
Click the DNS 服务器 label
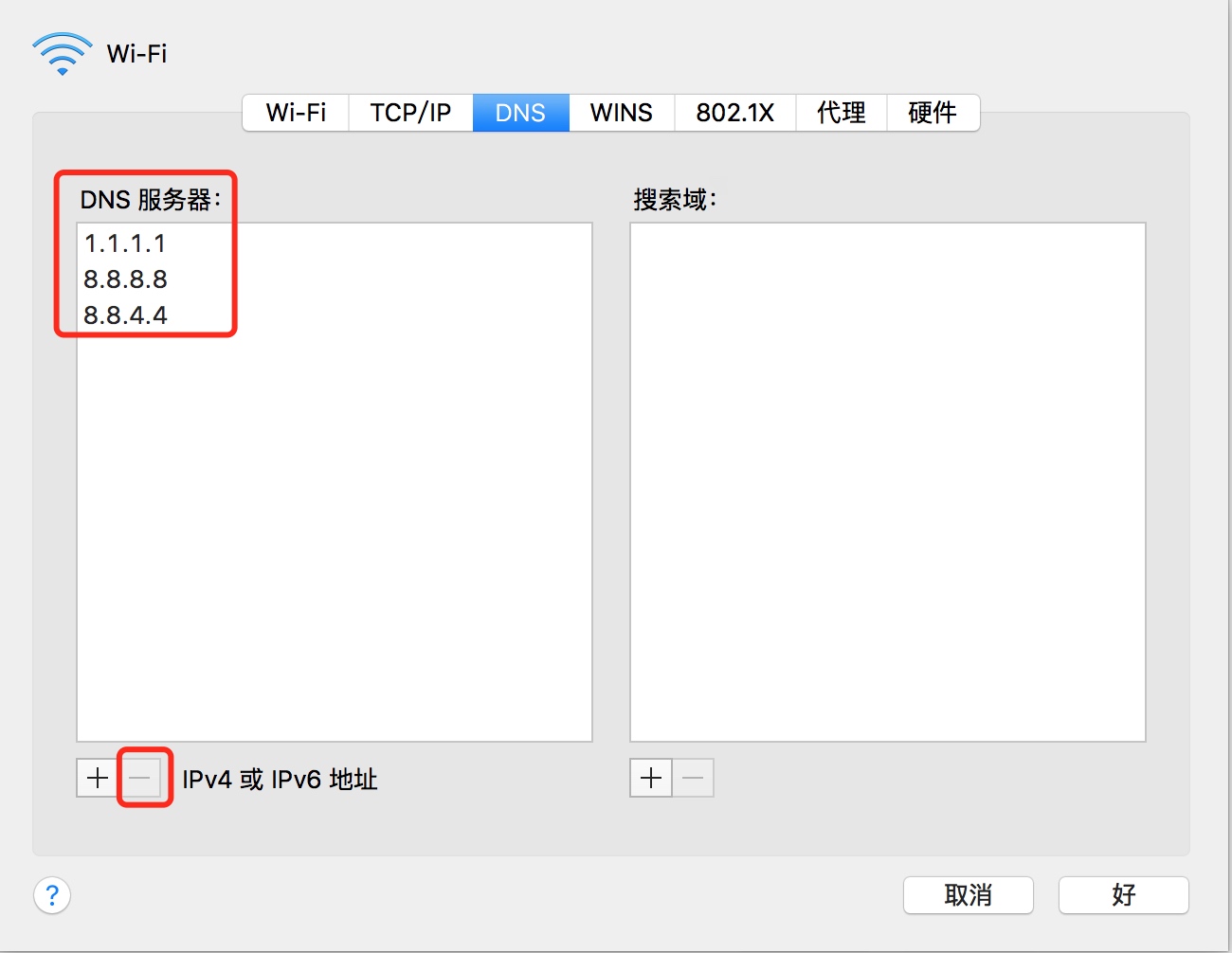pos(151,200)
